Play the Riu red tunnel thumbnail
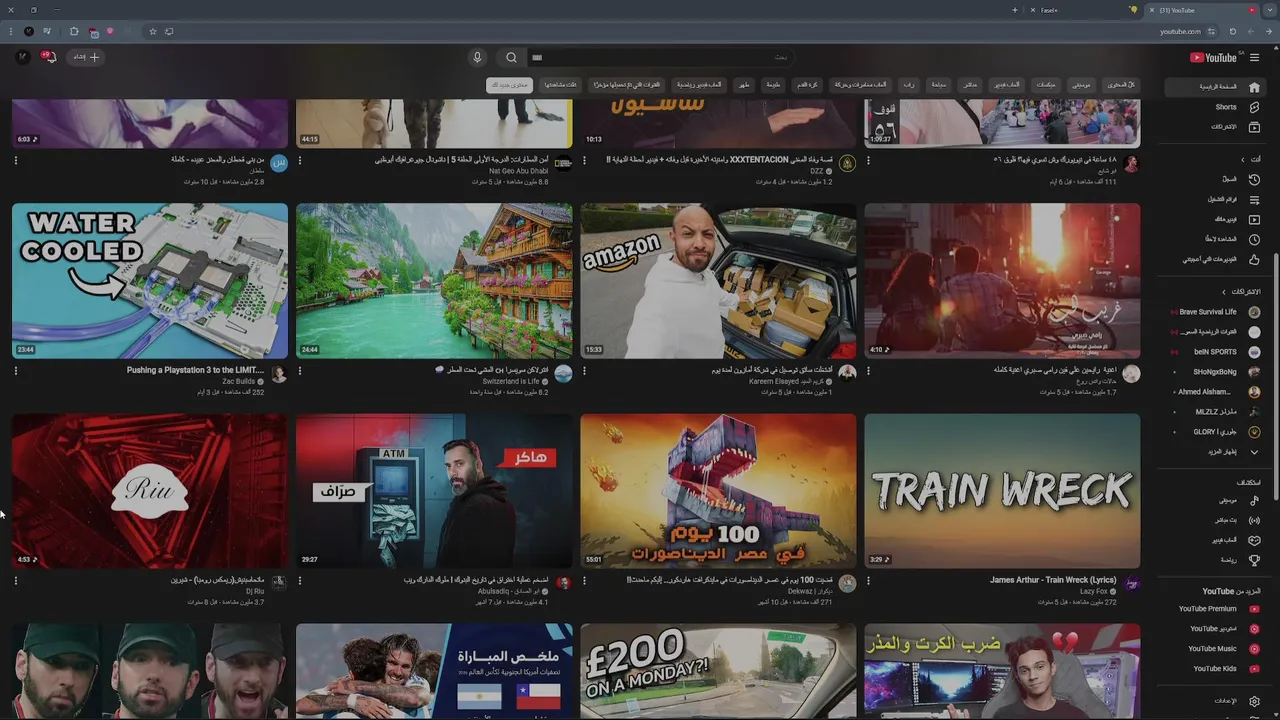The image size is (1280, 720). pos(150,491)
